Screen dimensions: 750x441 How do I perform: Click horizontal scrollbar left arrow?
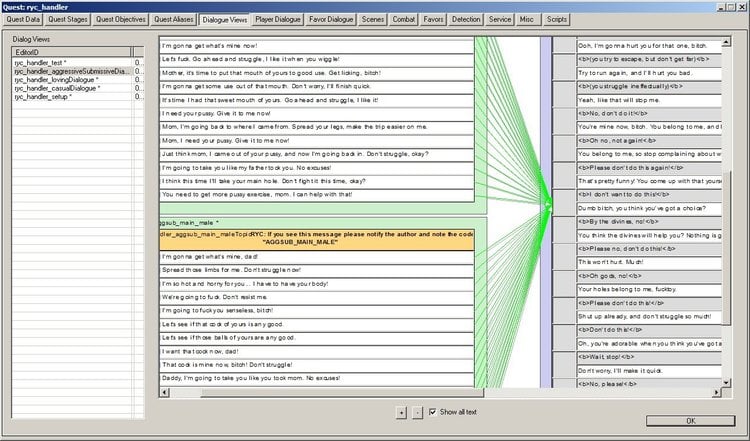[x=165, y=393]
